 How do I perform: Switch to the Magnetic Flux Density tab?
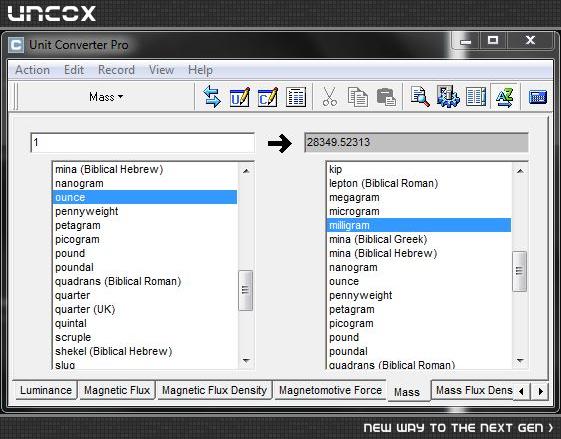pos(215,390)
